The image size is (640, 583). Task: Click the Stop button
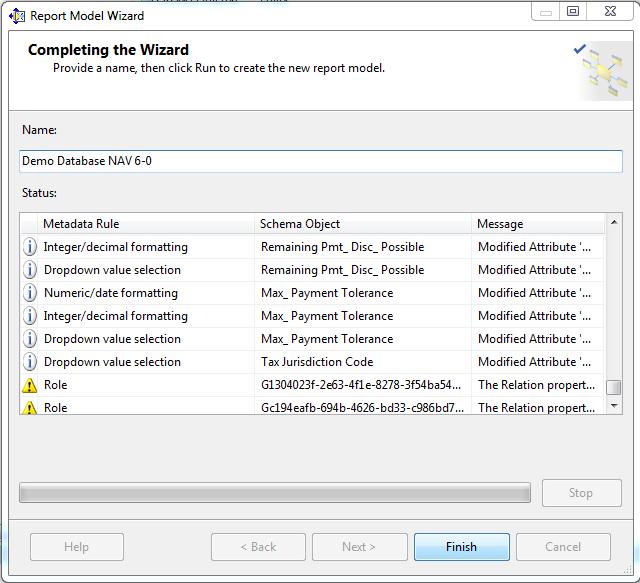click(582, 493)
